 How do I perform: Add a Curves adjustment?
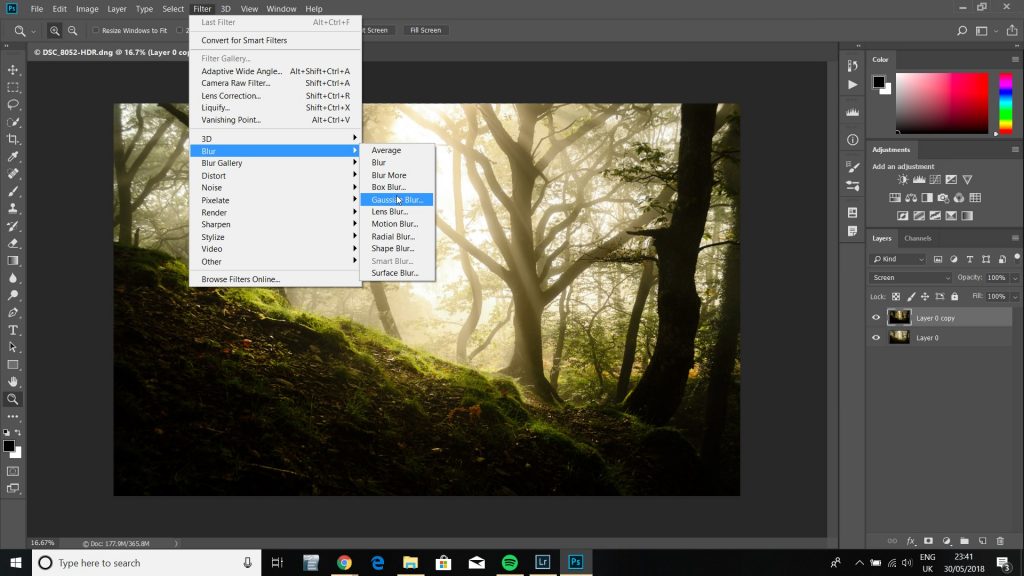pyautogui.click(x=936, y=179)
